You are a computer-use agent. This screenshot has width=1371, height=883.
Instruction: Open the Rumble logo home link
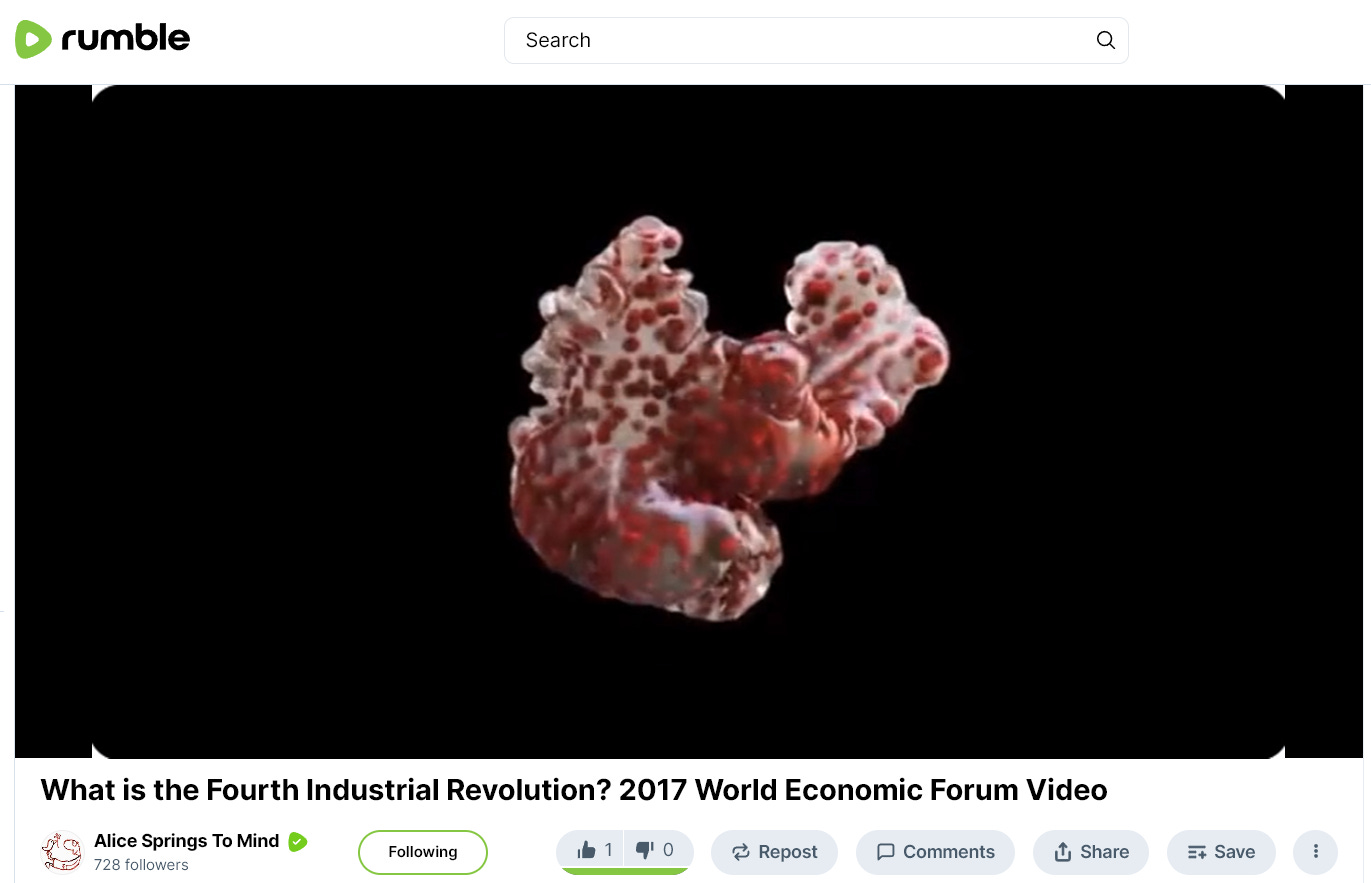coord(102,40)
